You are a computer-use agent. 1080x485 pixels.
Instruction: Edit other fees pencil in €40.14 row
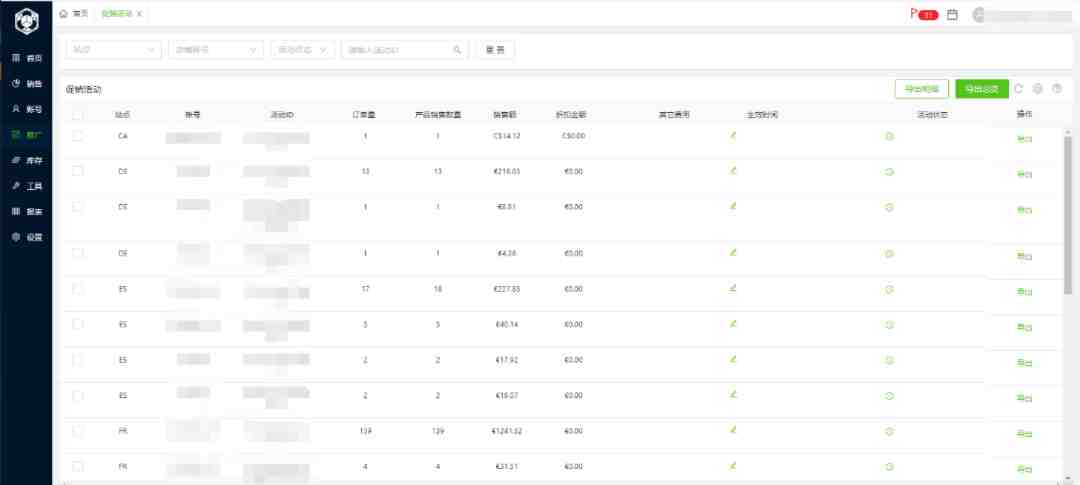tap(733, 323)
